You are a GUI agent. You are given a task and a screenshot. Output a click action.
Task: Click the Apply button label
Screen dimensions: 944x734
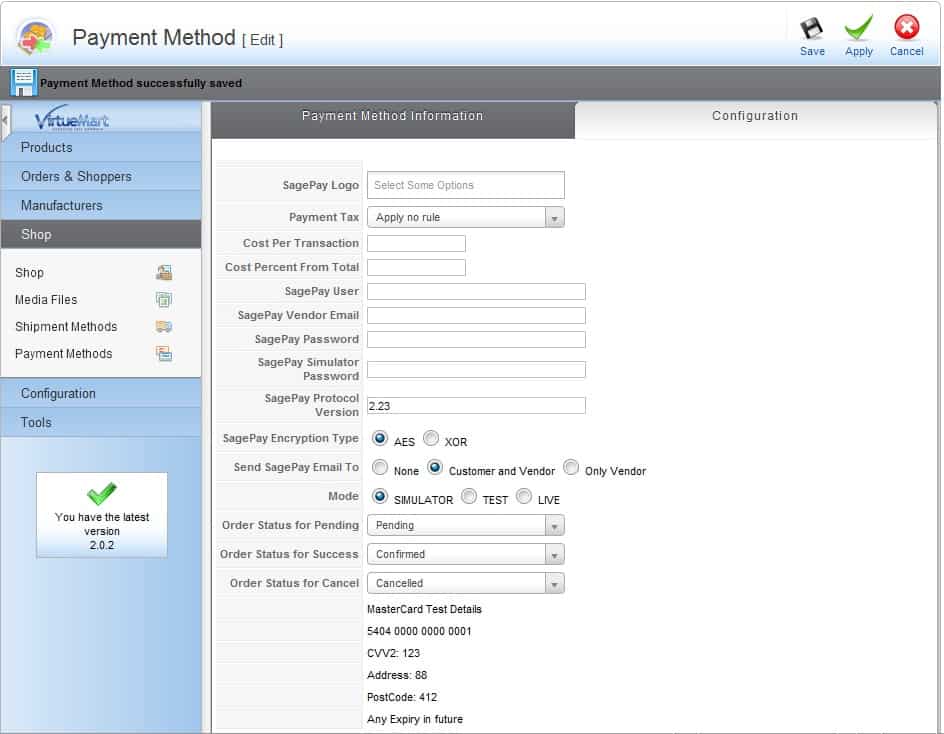point(859,51)
